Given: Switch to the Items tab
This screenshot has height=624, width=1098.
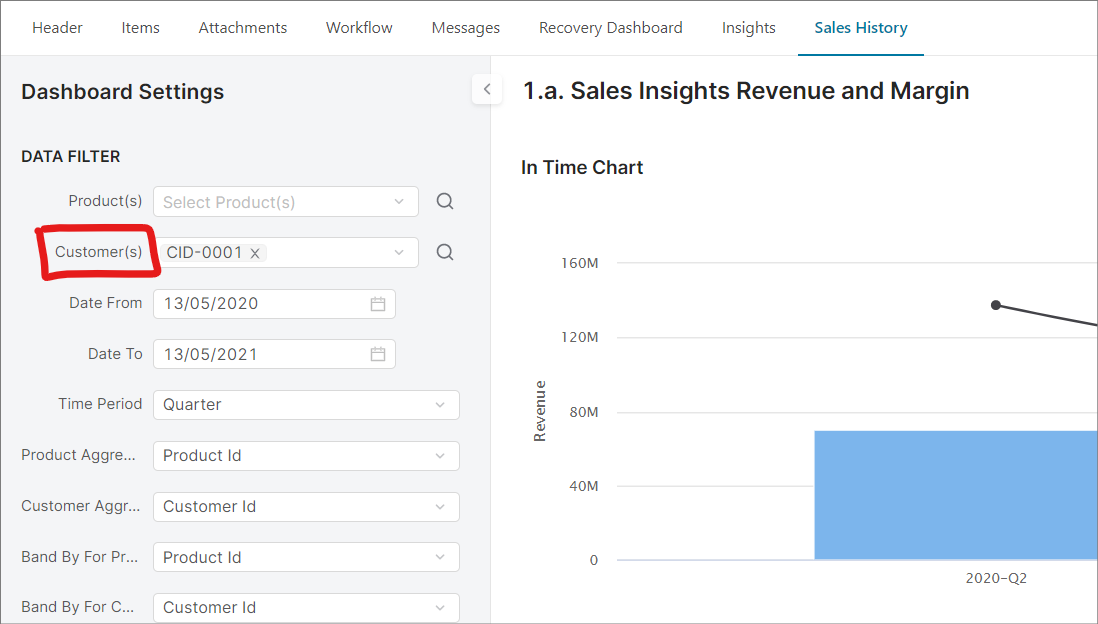Looking at the screenshot, I should click(x=140, y=28).
